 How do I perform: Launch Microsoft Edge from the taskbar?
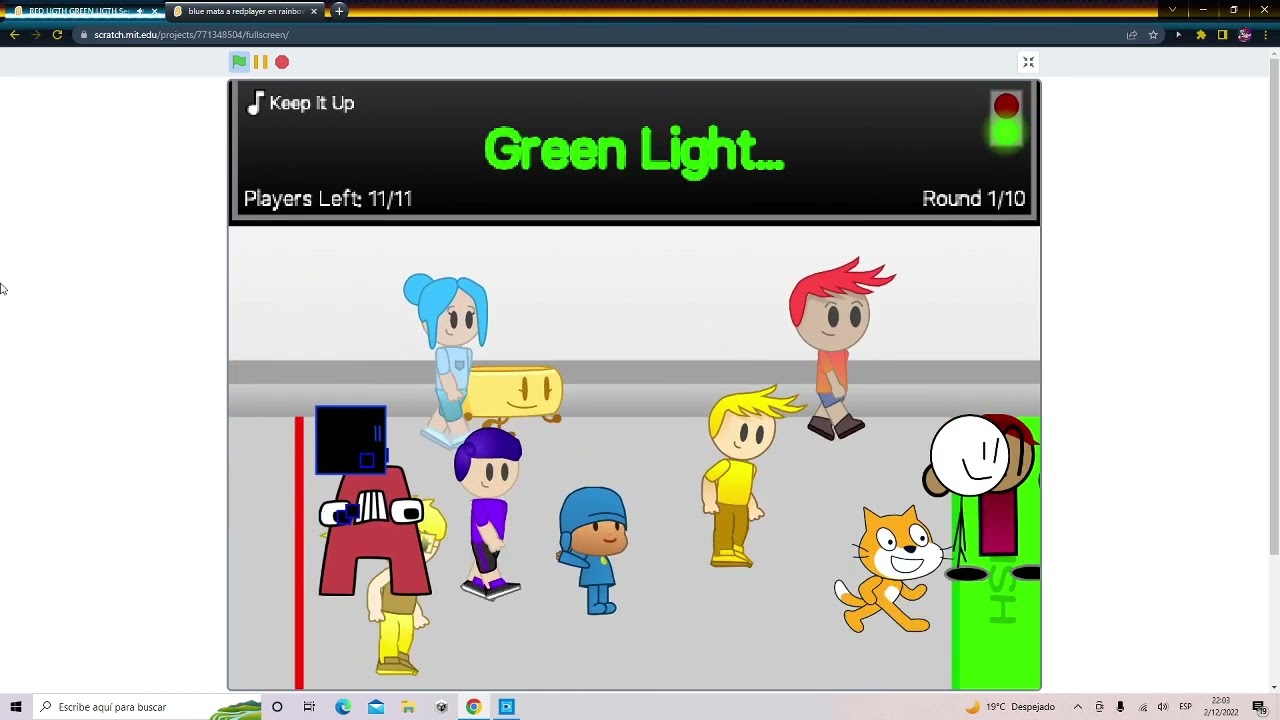pos(343,707)
